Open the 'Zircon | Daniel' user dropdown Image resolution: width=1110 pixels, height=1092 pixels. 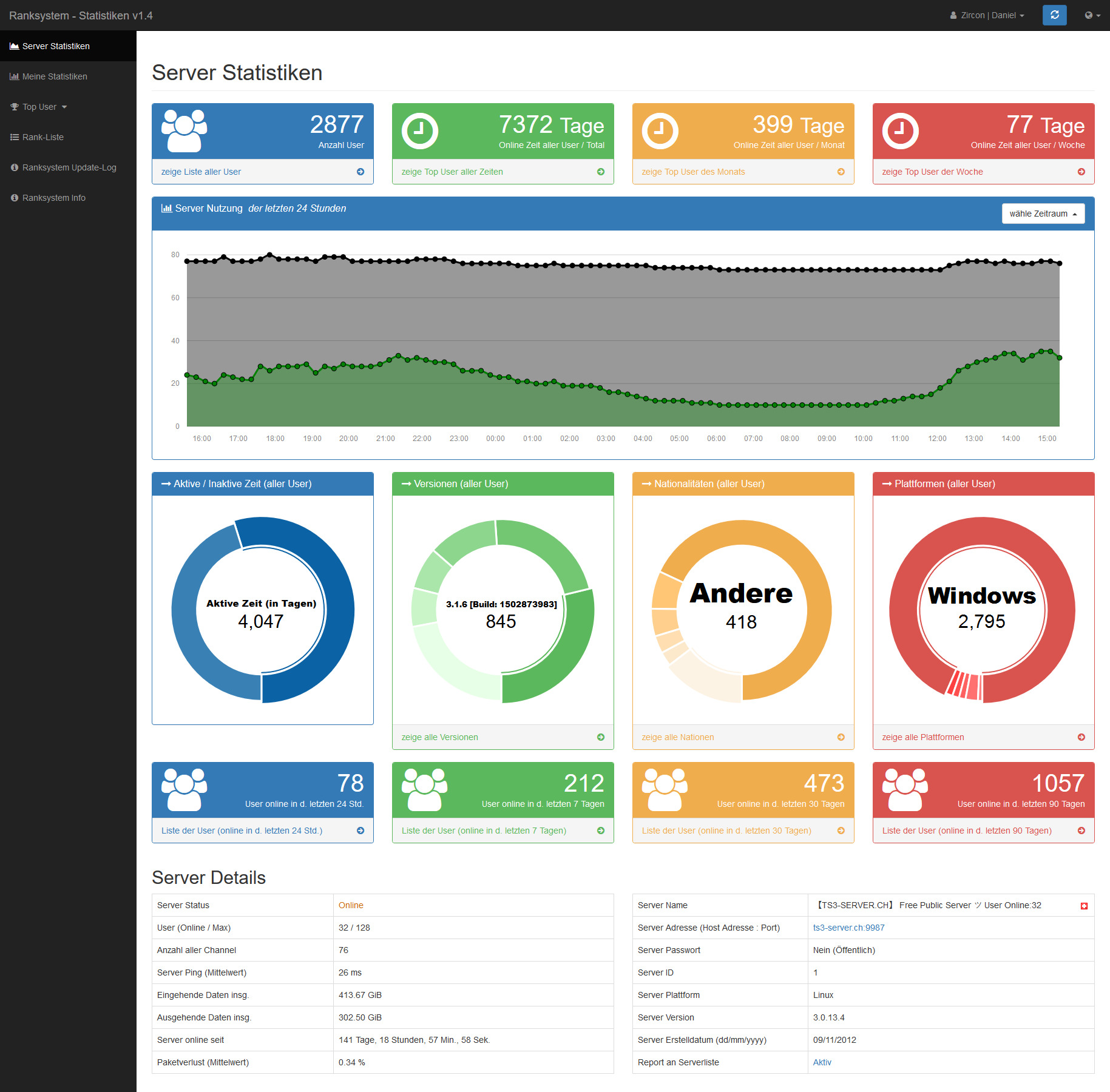987,15
